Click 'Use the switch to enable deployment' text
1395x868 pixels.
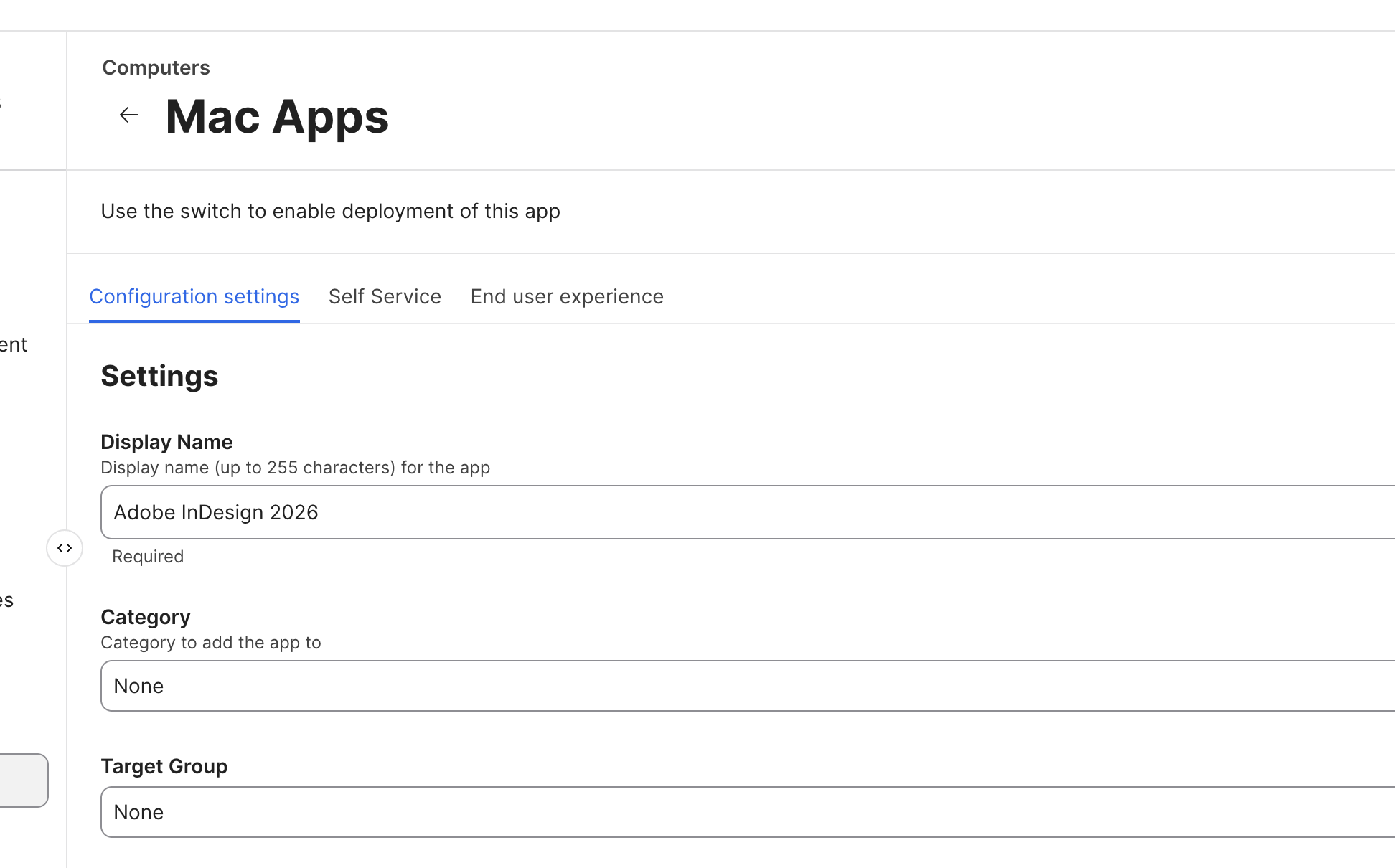pos(330,211)
